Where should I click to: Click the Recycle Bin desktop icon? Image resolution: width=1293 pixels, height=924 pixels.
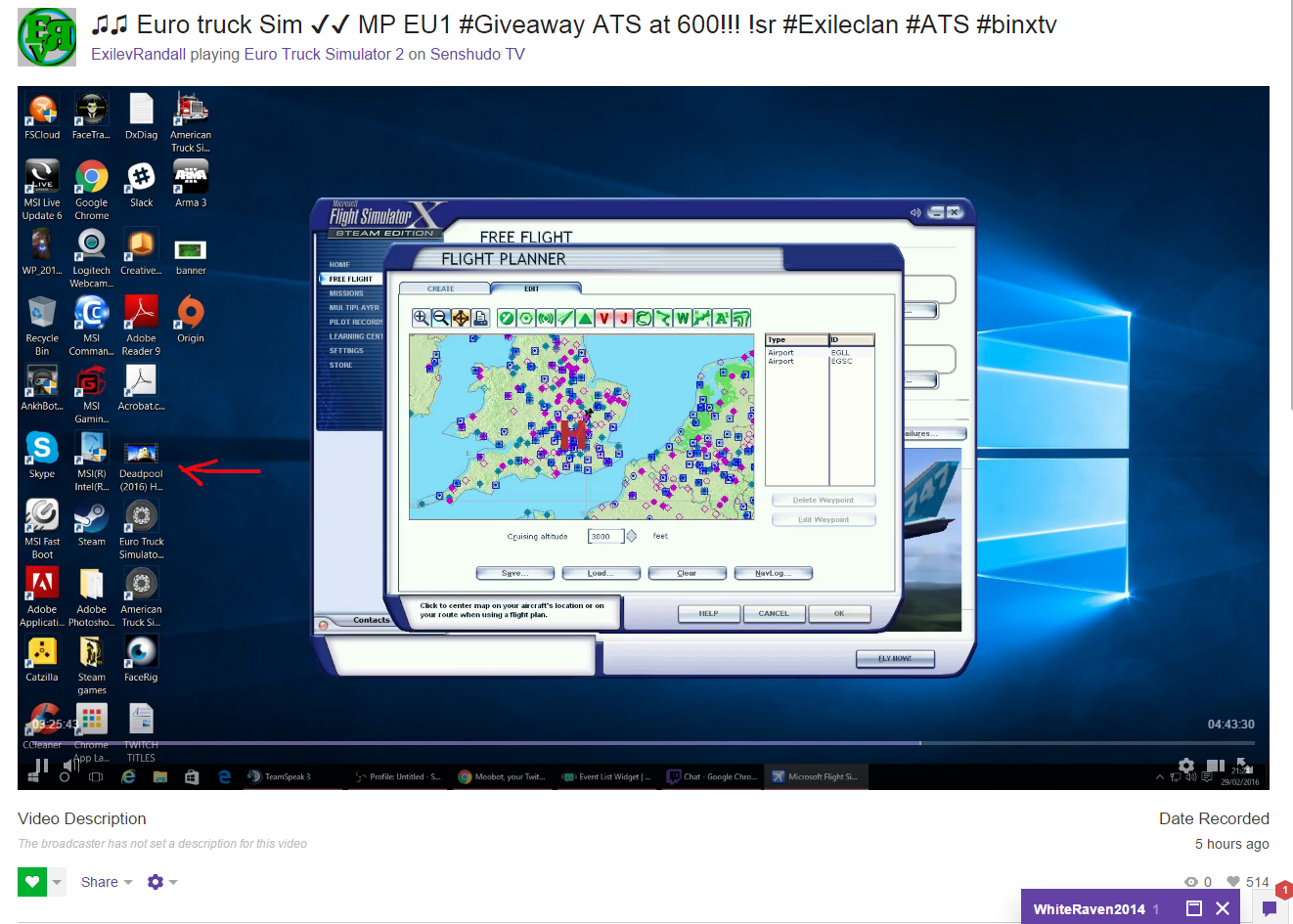[x=42, y=326]
